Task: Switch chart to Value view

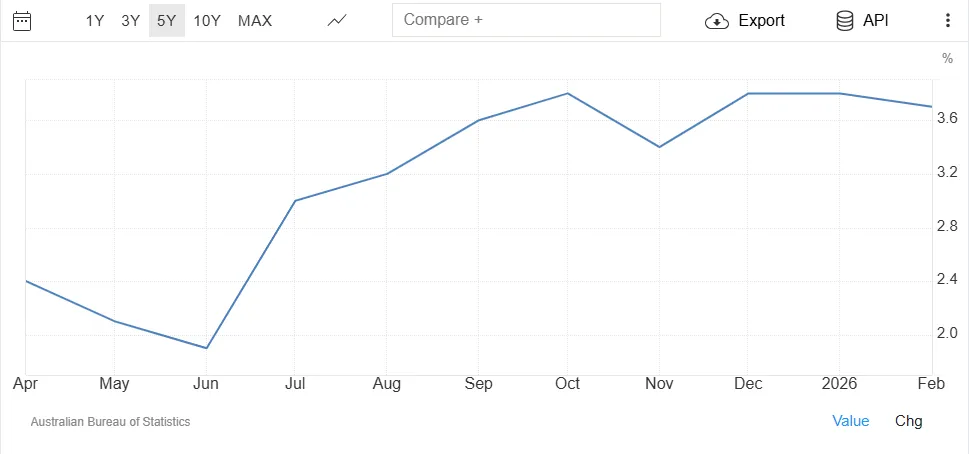Action: point(851,421)
